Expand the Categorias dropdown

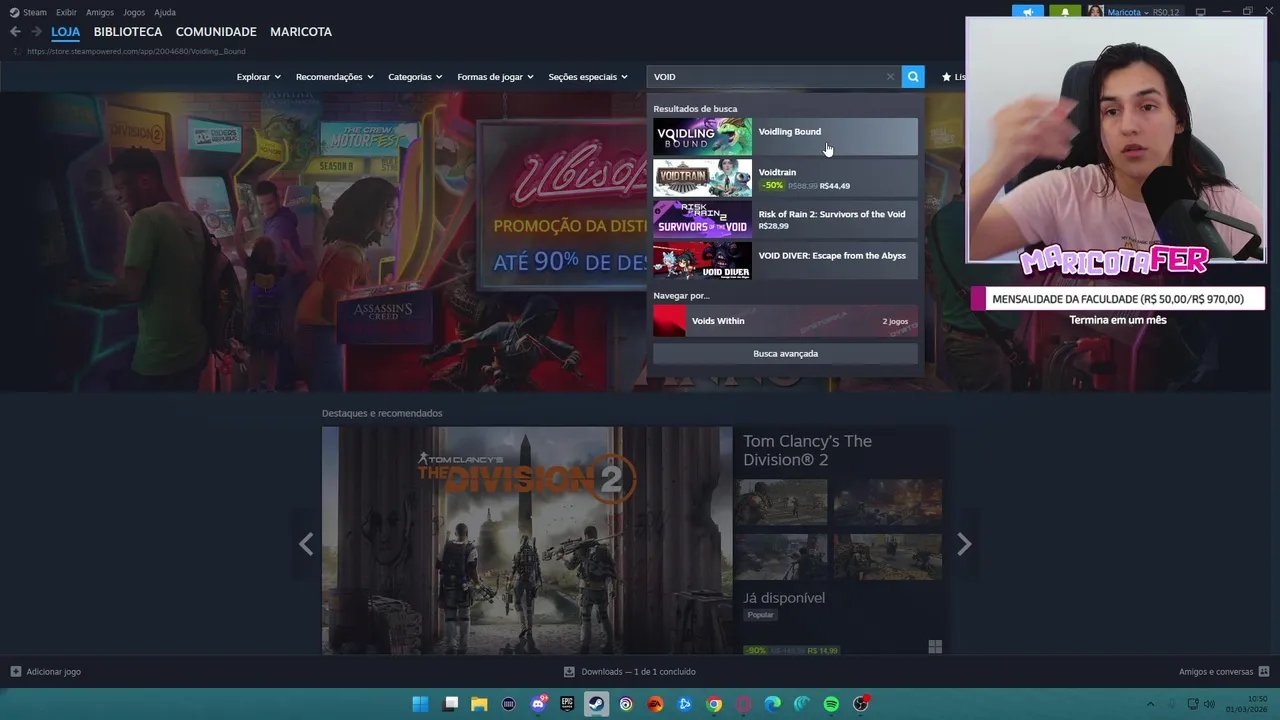pyautogui.click(x=415, y=77)
